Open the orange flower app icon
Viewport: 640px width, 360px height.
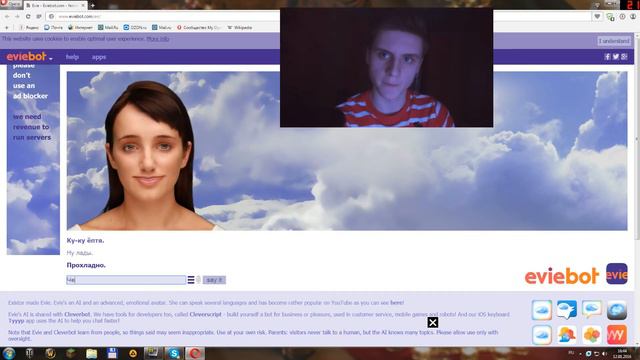(x=592, y=335)
